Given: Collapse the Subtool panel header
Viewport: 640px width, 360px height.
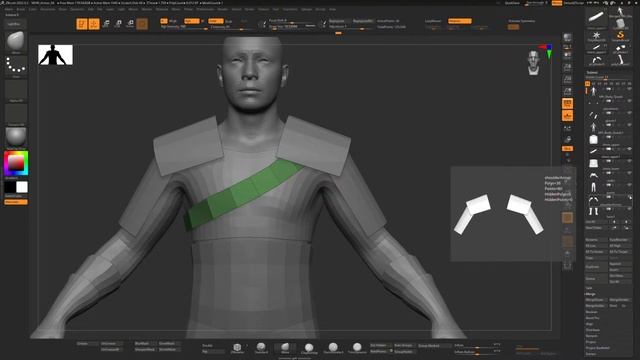Looking at the screenshot, I should tap(592, 73).
